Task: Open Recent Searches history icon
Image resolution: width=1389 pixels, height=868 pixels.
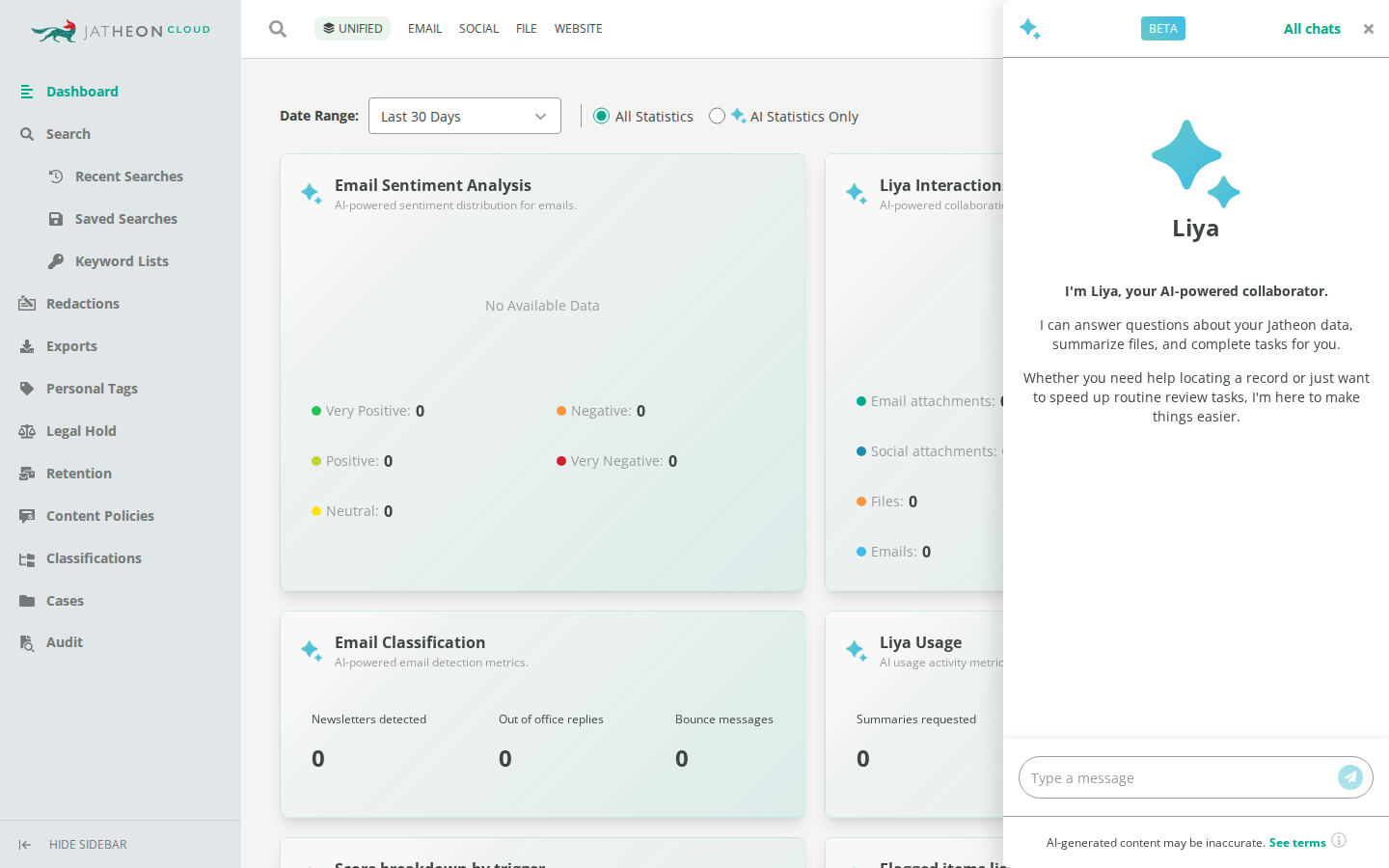Action: coord(56,176)
